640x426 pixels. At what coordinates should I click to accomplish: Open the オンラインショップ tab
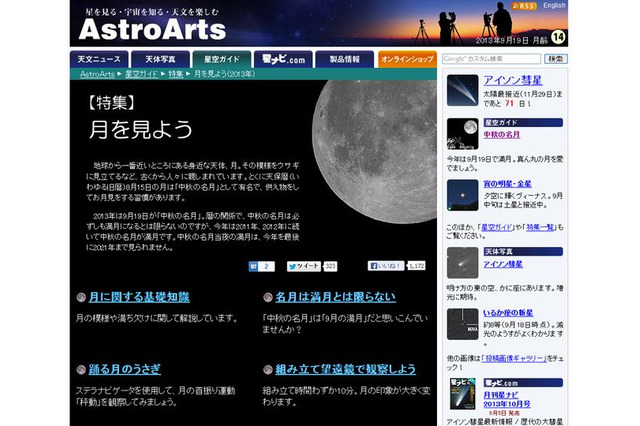[407, 59]
